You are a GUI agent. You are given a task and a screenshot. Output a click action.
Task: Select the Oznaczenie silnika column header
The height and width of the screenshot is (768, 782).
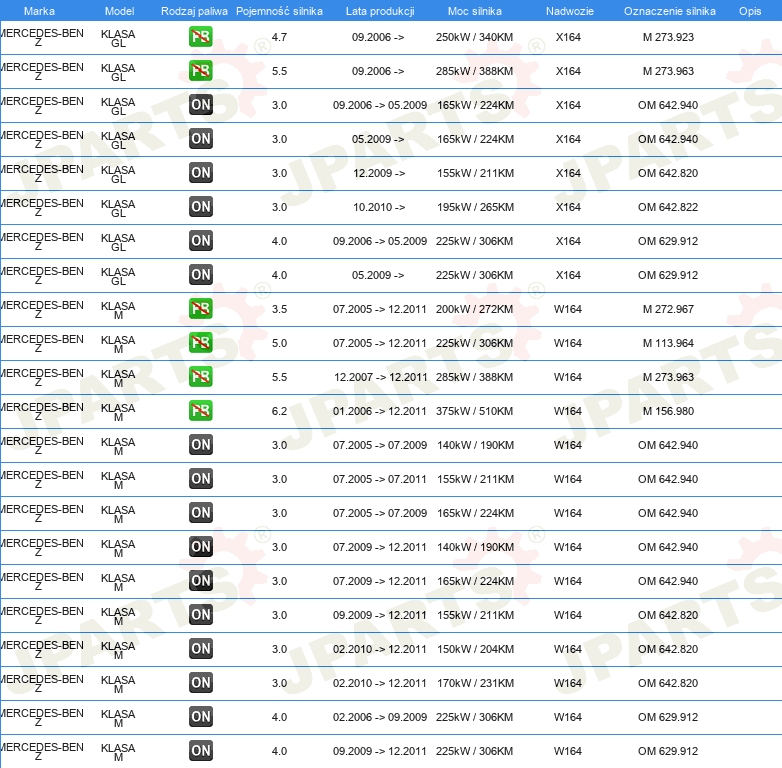click(x=669, y=10)
